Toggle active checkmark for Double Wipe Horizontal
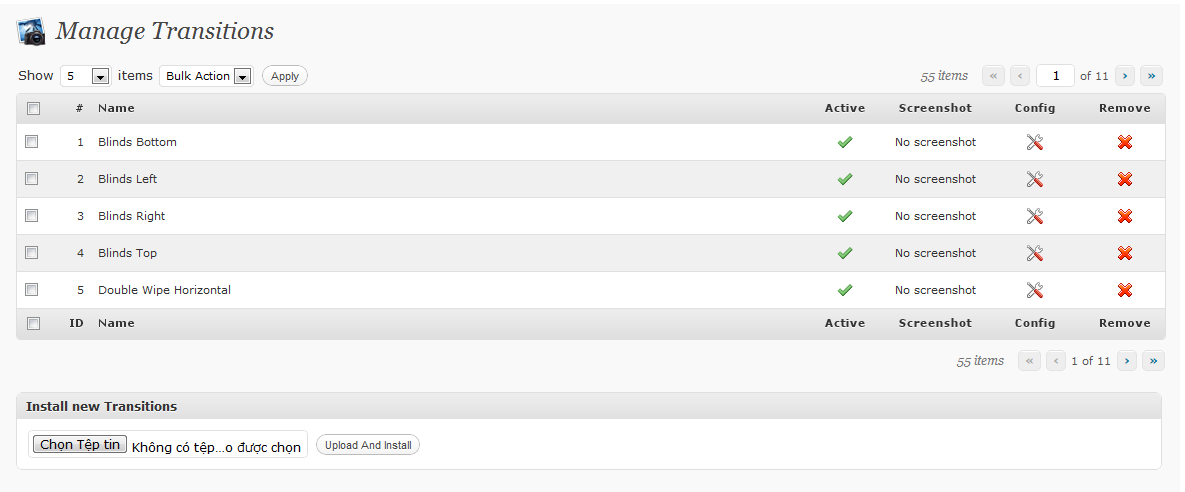1185x492 pixels. pyautogui.click(x=845, y=290)
